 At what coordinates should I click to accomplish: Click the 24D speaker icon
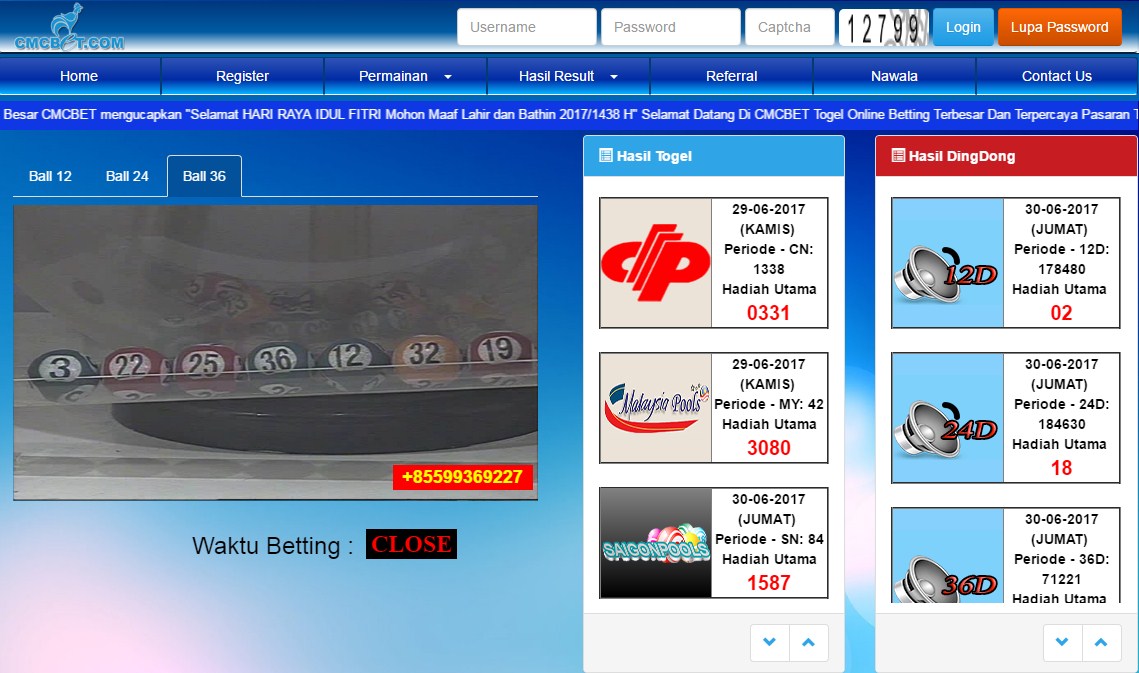pos(947,418)
